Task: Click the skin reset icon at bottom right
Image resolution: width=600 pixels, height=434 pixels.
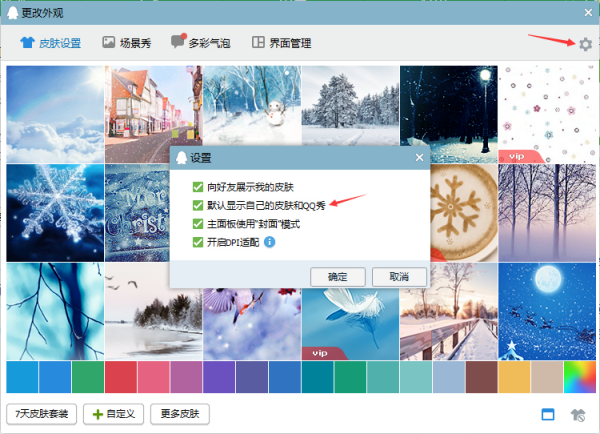Action: tap(578, 414)
